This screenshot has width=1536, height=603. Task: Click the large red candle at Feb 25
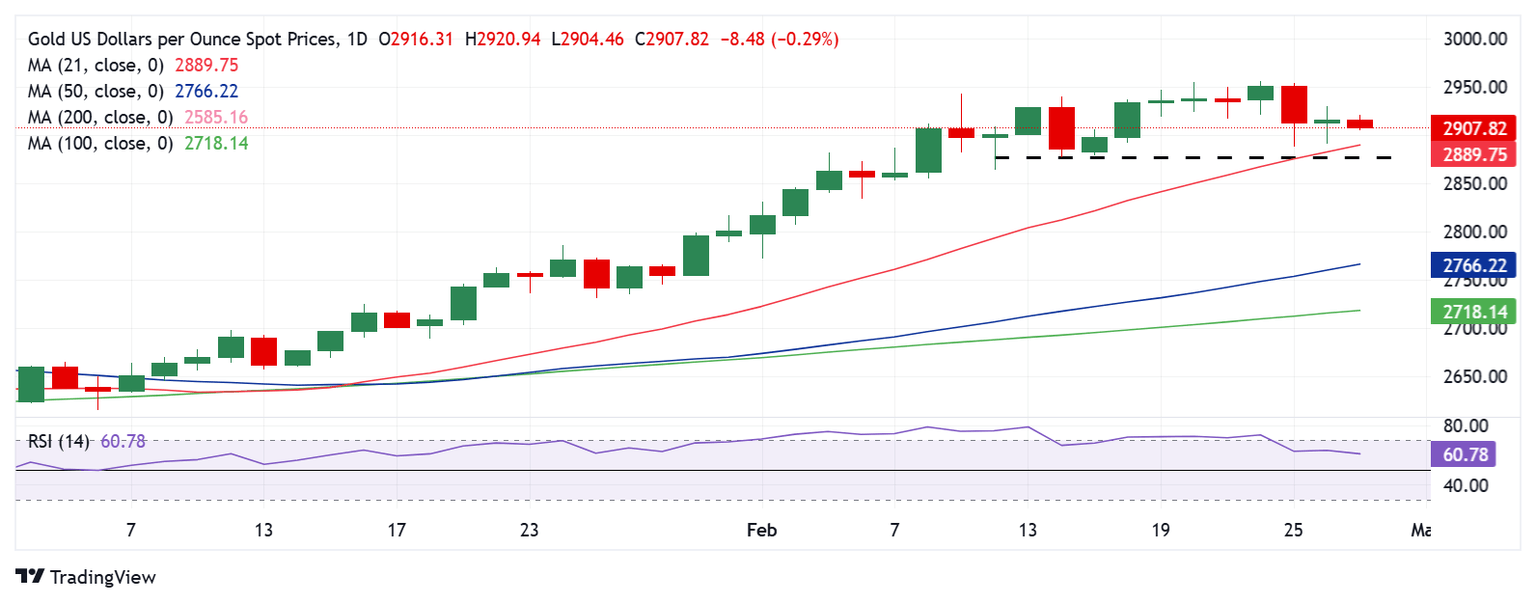(1294, 104)
